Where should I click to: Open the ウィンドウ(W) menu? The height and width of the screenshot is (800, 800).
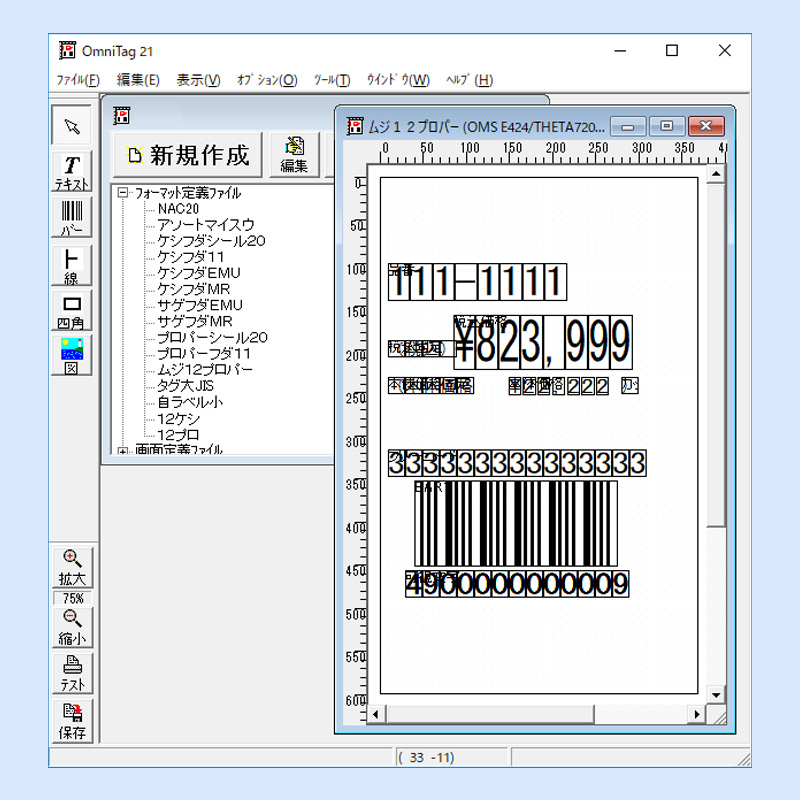pos(398,80)
